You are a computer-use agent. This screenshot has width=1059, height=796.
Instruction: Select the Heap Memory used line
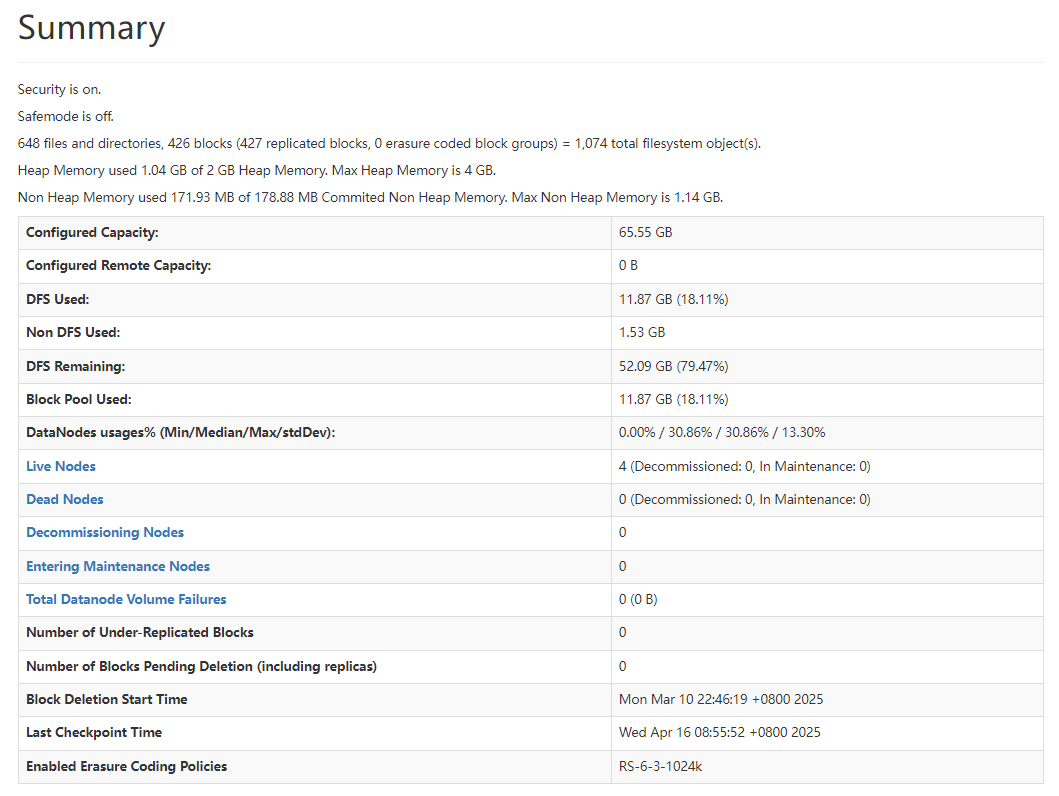coord(257,171)
